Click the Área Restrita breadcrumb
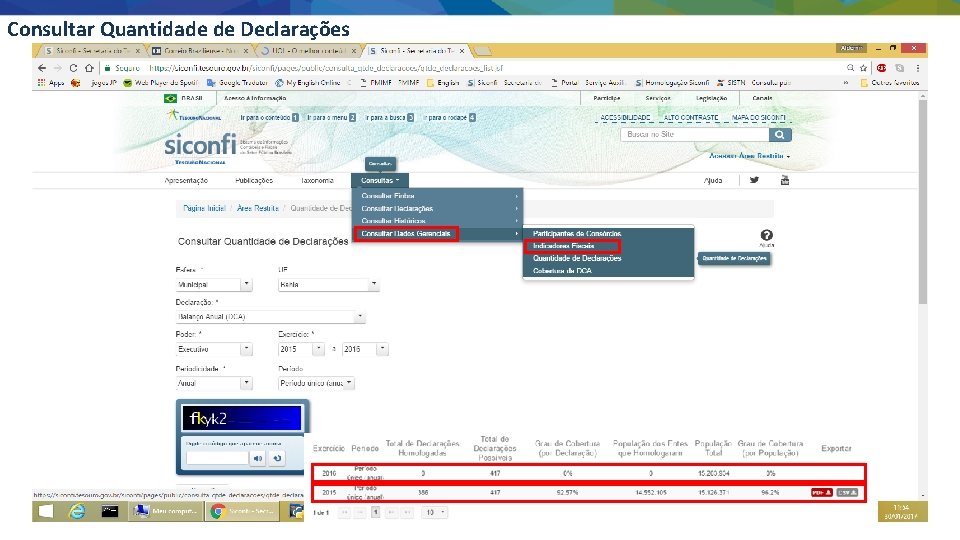 [258, 209]
